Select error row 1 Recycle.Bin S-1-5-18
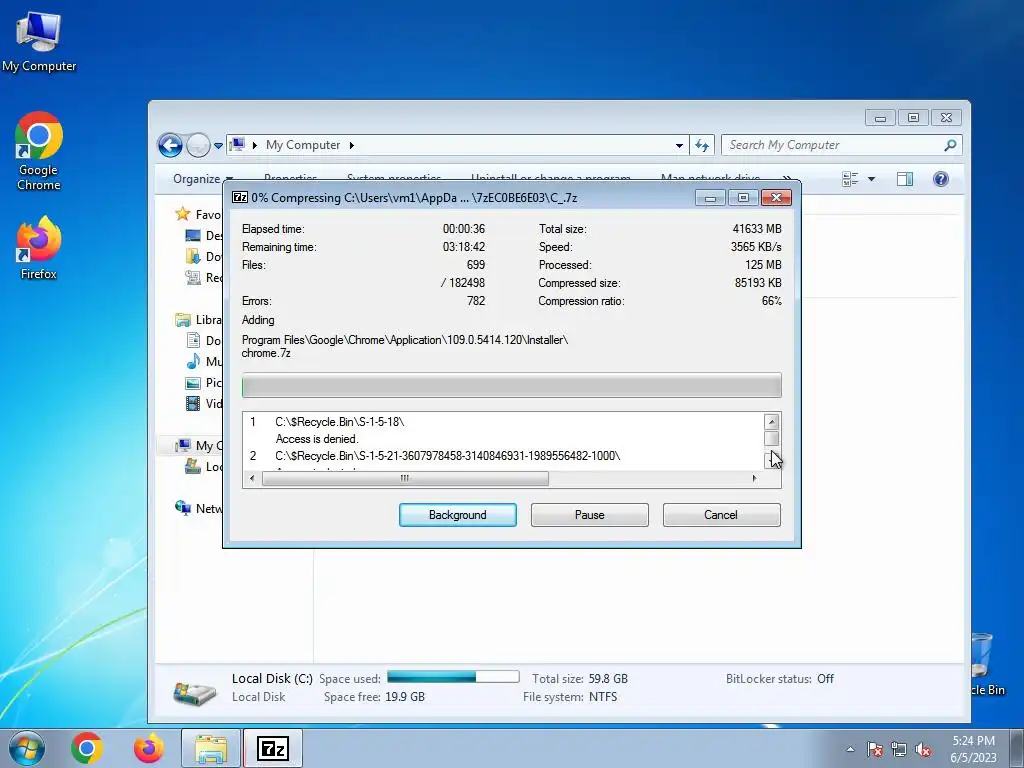The image size is (1024, 768). [340, 422]
